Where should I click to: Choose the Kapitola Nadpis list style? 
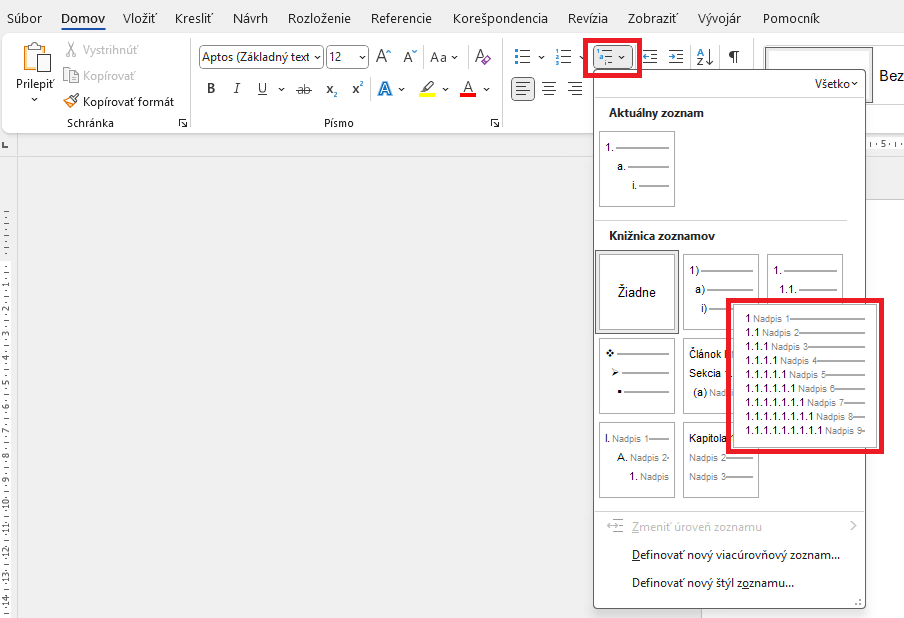tap(721, 459)
